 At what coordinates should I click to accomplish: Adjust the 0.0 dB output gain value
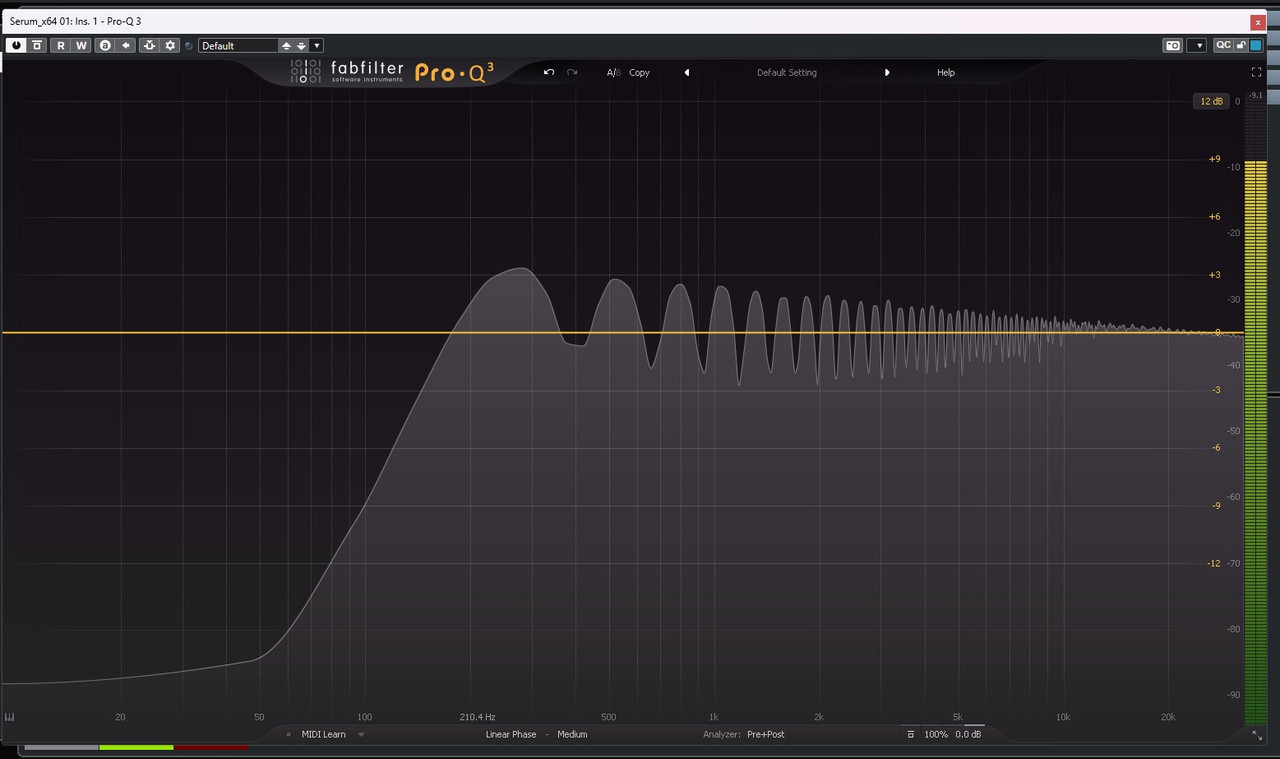coord(968,735)
